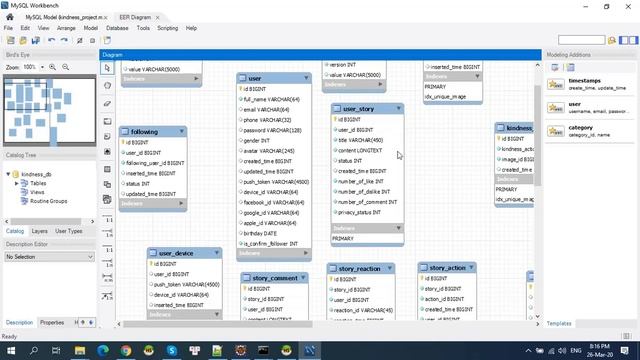640x360 pixels.
Task: Collapse the kindness_db tree node
Action: (8, 174)
